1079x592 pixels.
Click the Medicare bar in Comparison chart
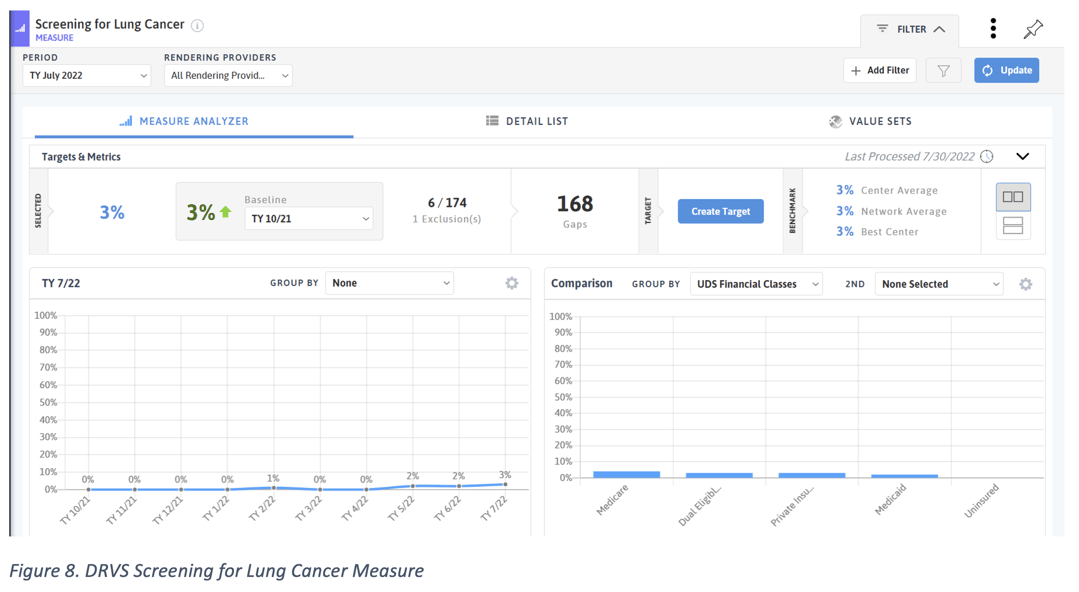click(626, 474)
